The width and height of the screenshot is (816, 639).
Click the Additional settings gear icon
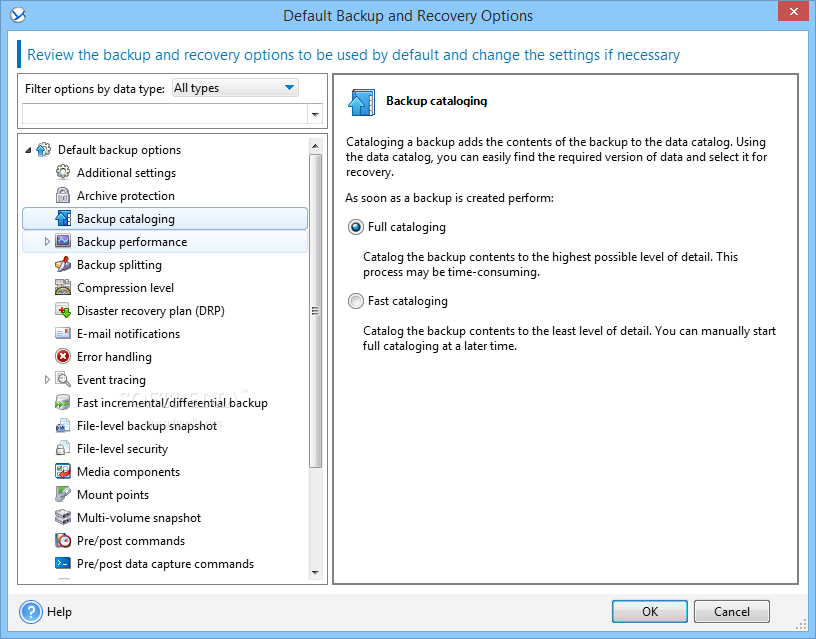pos(63,172)
